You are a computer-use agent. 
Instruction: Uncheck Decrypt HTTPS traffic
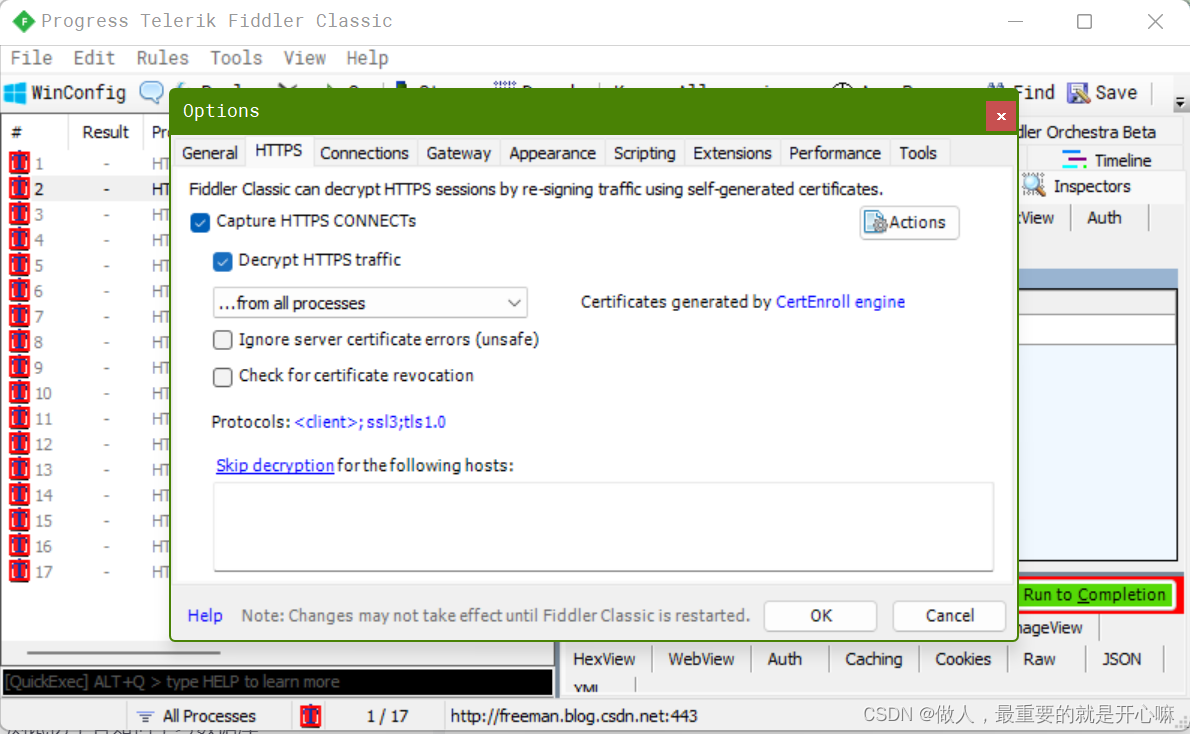pos(222,261)
